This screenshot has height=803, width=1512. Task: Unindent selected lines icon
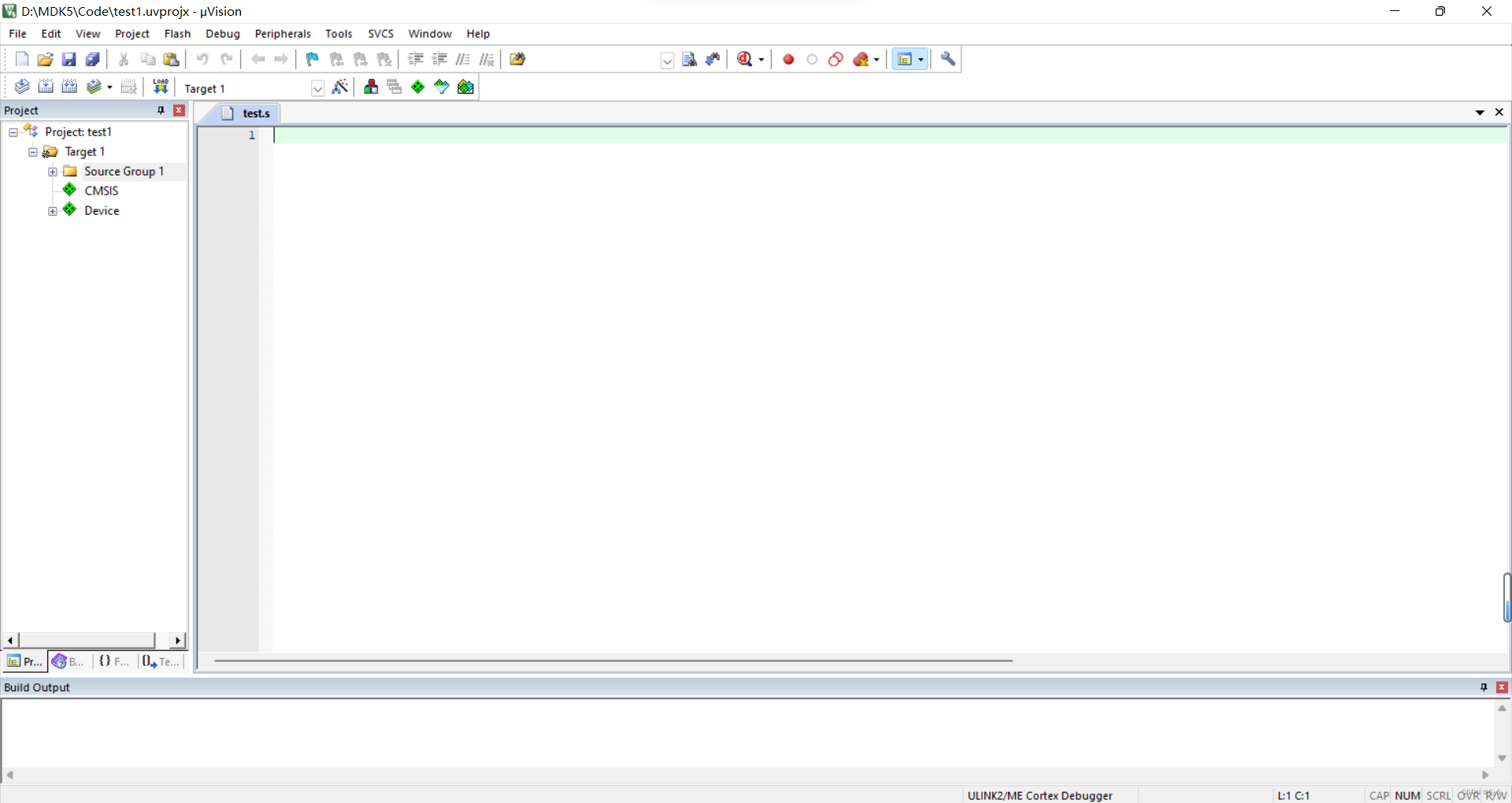[439, 59]
